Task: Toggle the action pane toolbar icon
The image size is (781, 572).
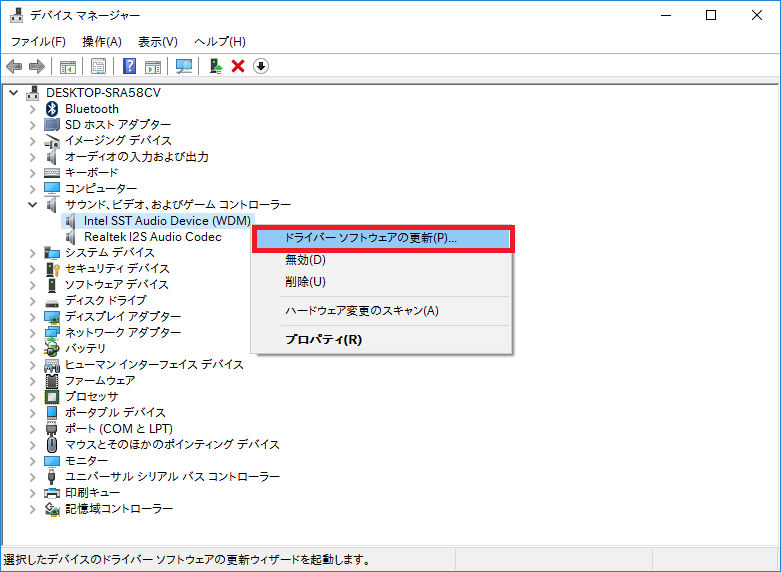Action: coord(153,66)
